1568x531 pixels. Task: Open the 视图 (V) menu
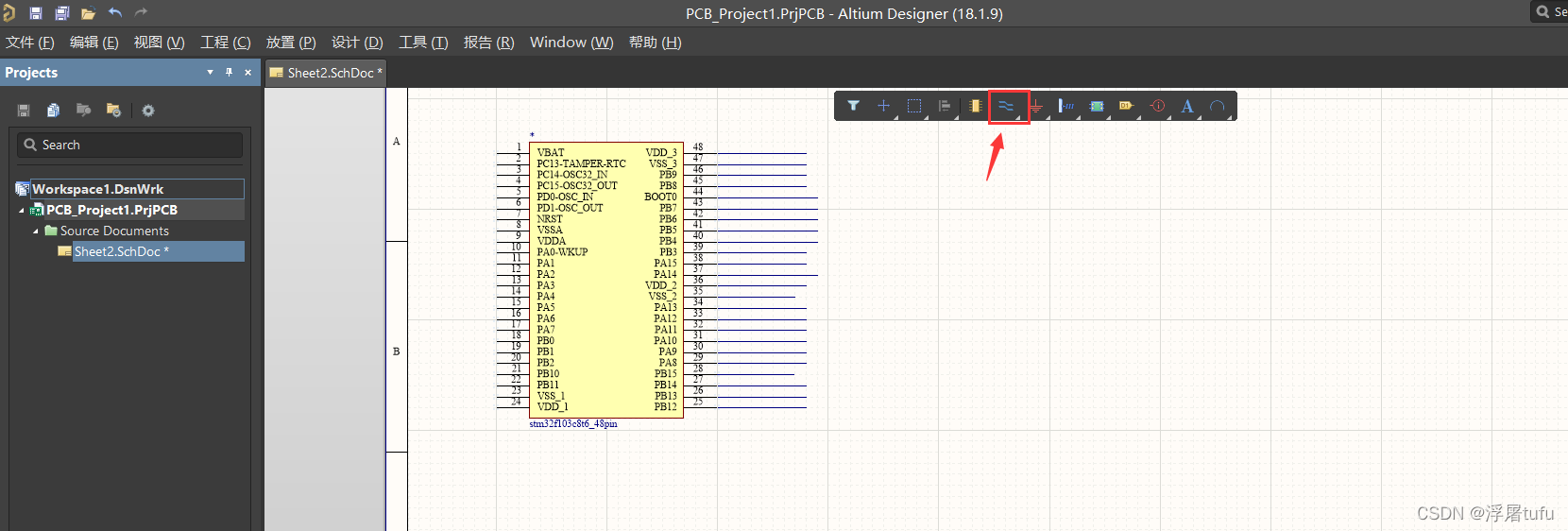click(160, 43)
